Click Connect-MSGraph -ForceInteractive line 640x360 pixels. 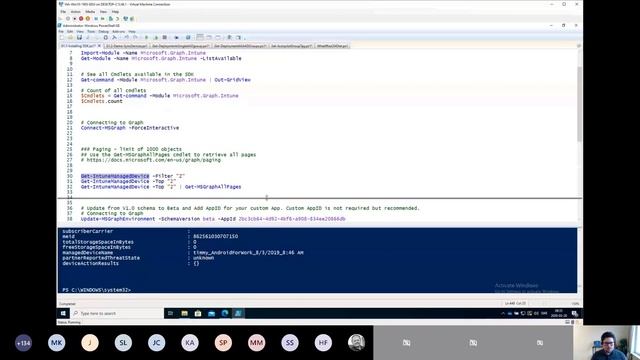130,128
